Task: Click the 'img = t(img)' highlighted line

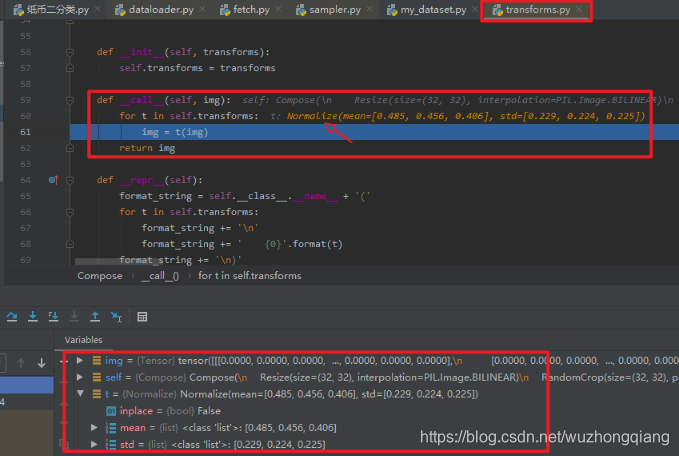Action: coord(175,132)
